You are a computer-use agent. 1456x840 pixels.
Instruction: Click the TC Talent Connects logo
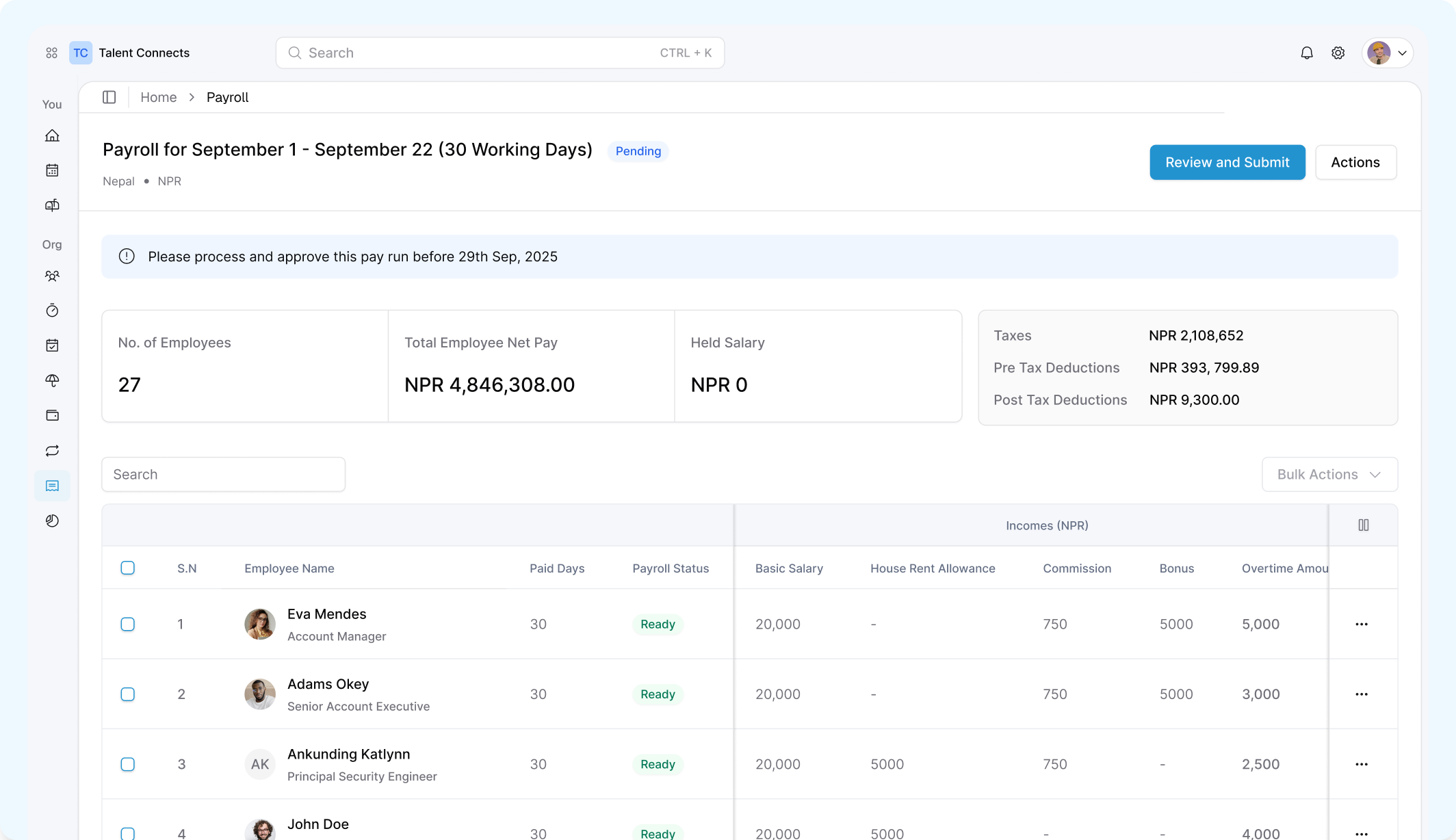[x=129, y=53]
